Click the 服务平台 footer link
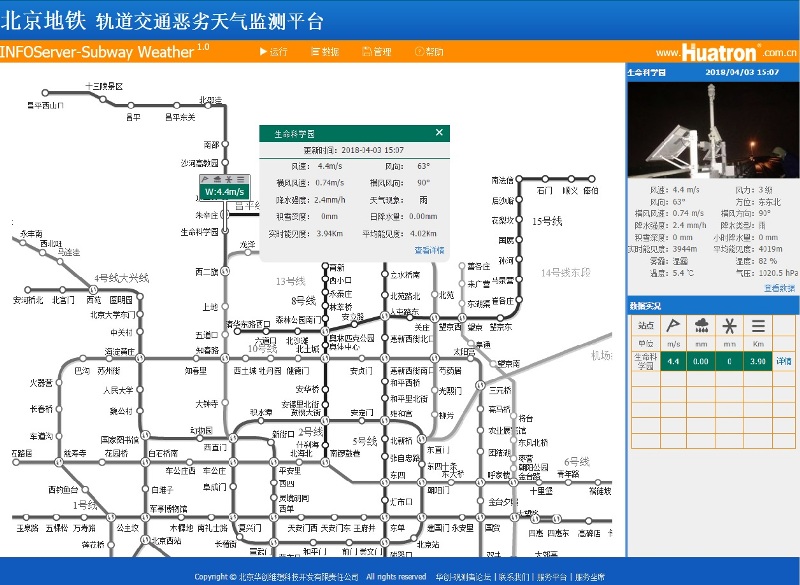The width and height of the screenshot is (800, 585). coord(551,577)
